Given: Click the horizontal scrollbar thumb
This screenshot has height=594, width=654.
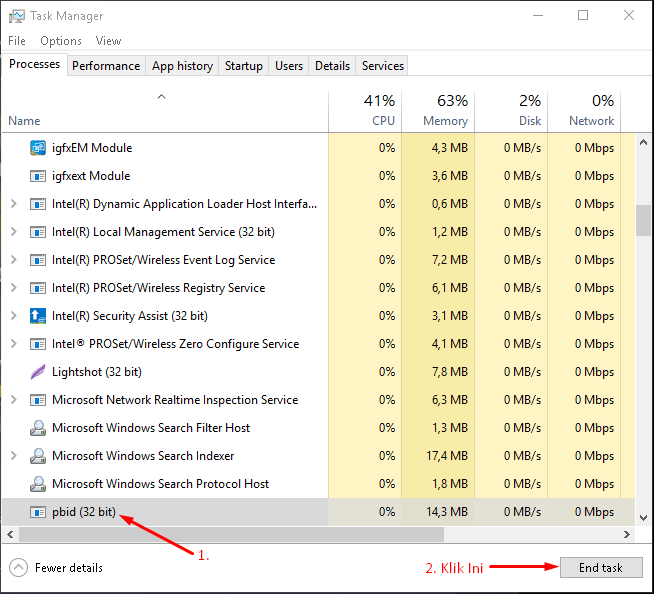Looking at the screenshot, I should point(231,534).
